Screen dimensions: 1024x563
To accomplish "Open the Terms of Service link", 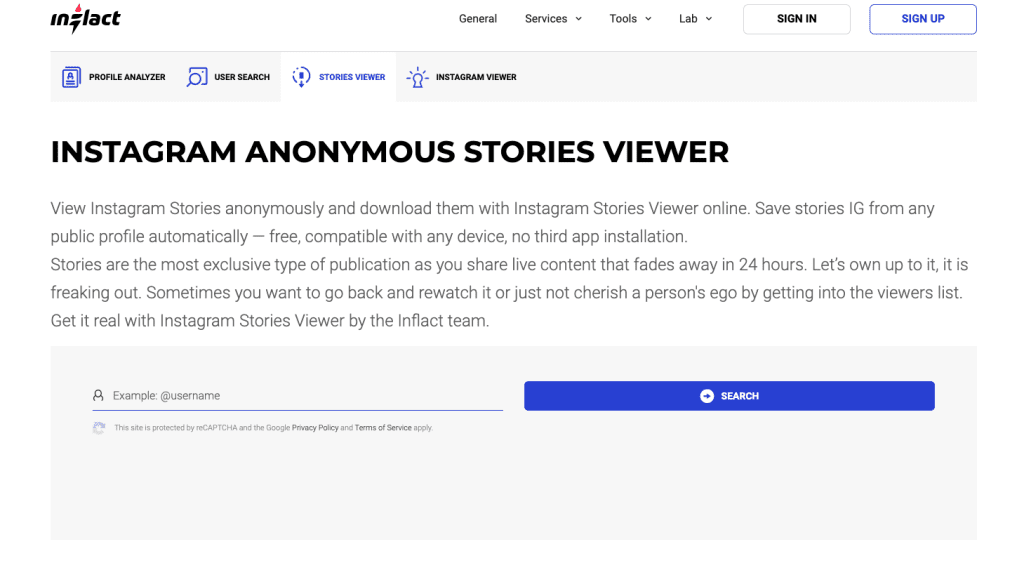I will [x=383, y=428].
